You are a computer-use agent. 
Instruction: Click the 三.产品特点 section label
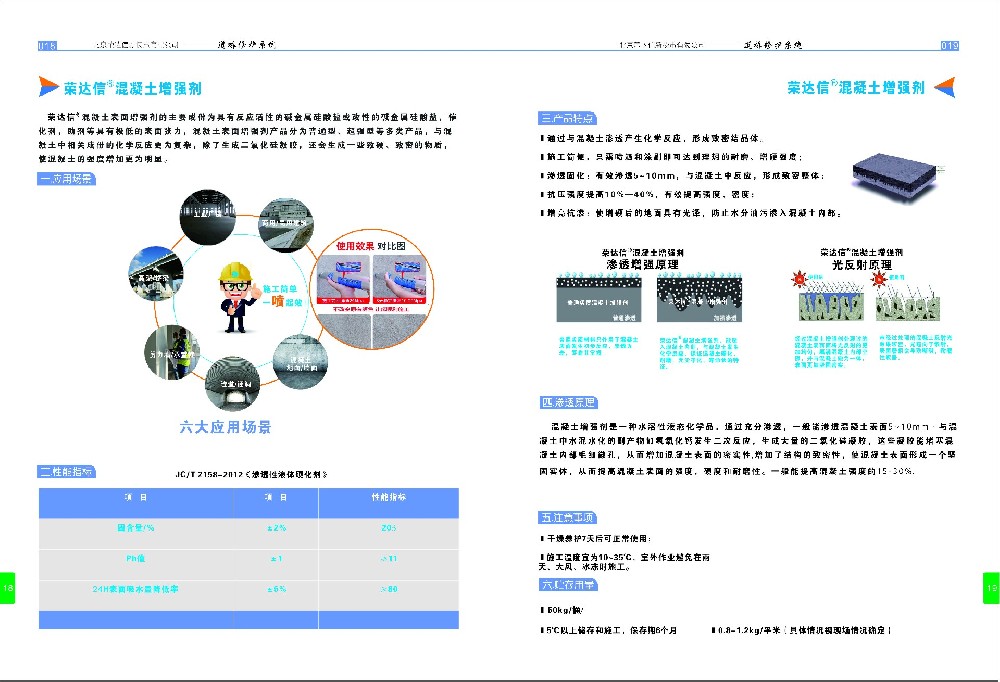tap(568, 118)
